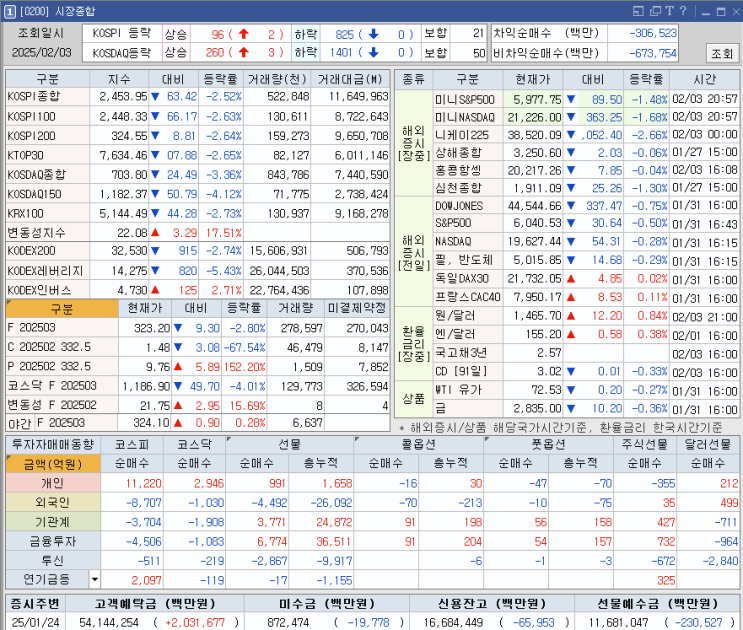Open the font size T icon
Viewport: 743px width, 630px height.
point(670,11)
